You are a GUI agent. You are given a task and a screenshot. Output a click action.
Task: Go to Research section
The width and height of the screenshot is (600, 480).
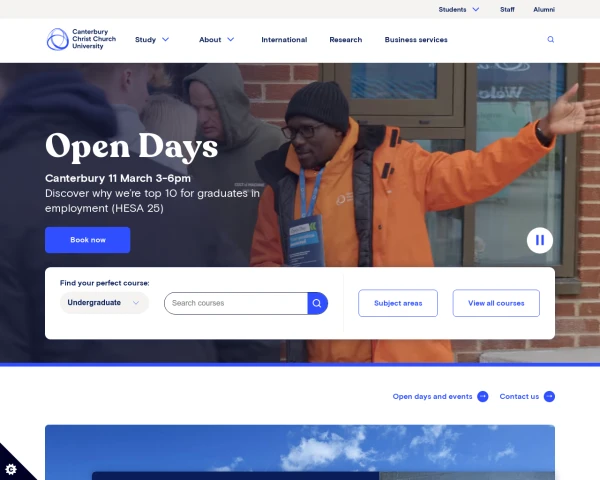click(346, 39)
